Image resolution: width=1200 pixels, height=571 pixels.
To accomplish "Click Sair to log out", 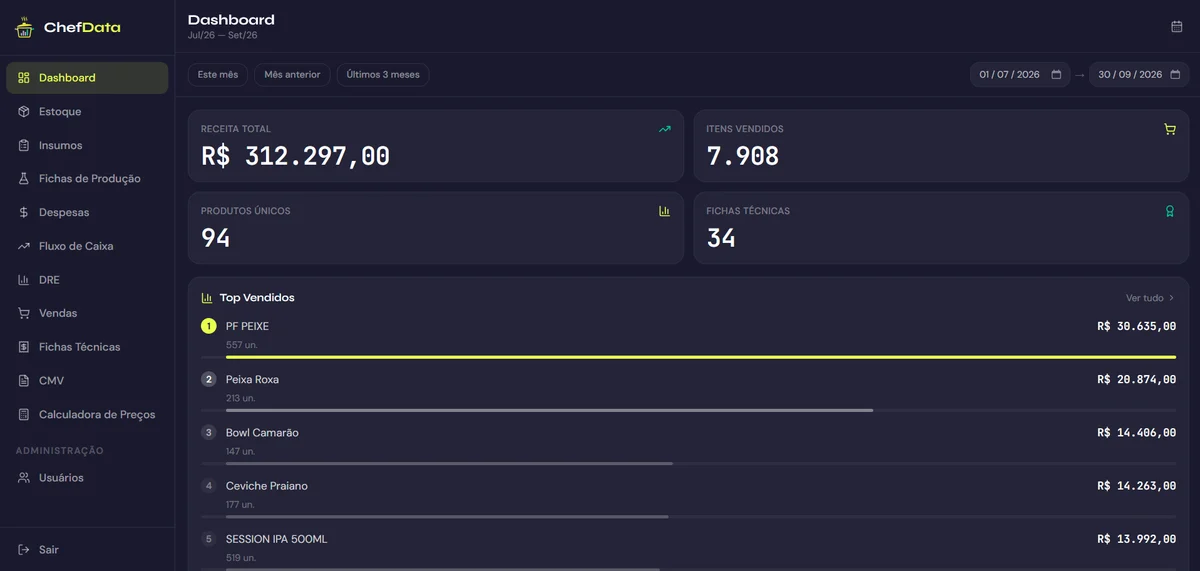I will pos(87,550).
